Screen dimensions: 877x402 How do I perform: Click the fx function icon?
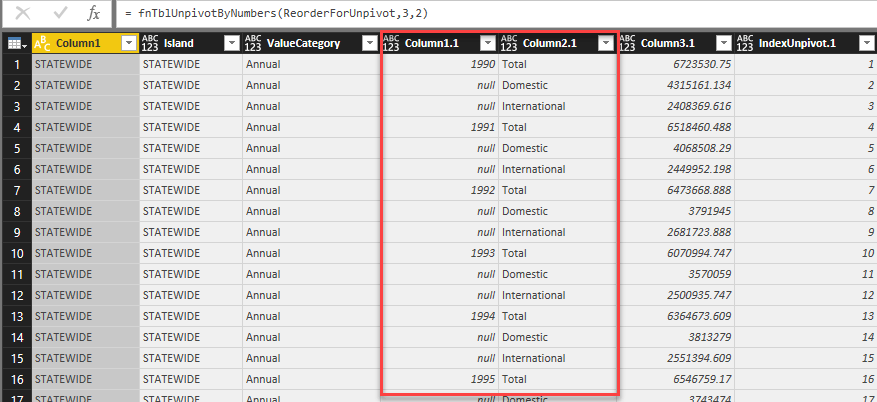(x=93, y=13)
